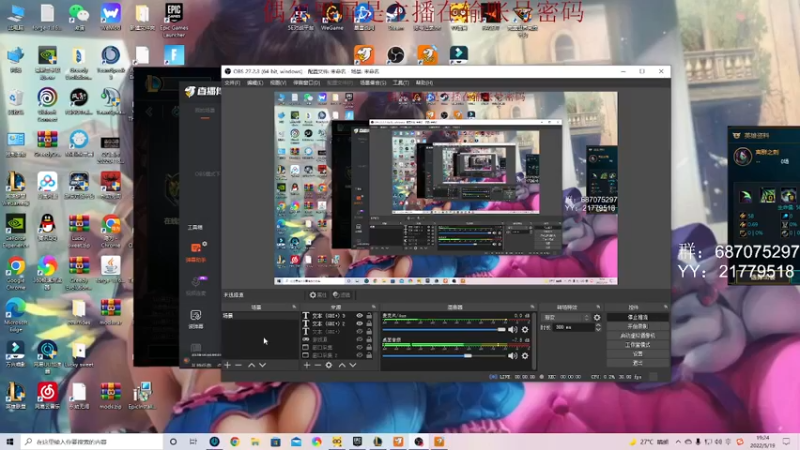Open the 编辑(E) menu in OBS
This screenshot has height=450, width=800.
[x=255, y=83]
